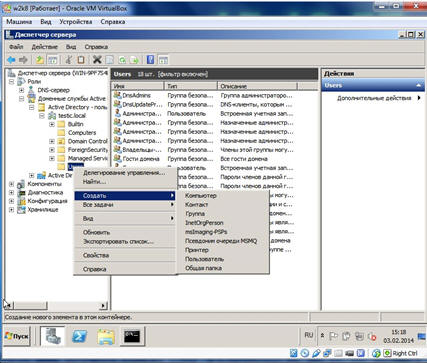This screenshot has height=363, width=427.
Task: Click the Refresh toolbar icon
Action: (122, 60)
